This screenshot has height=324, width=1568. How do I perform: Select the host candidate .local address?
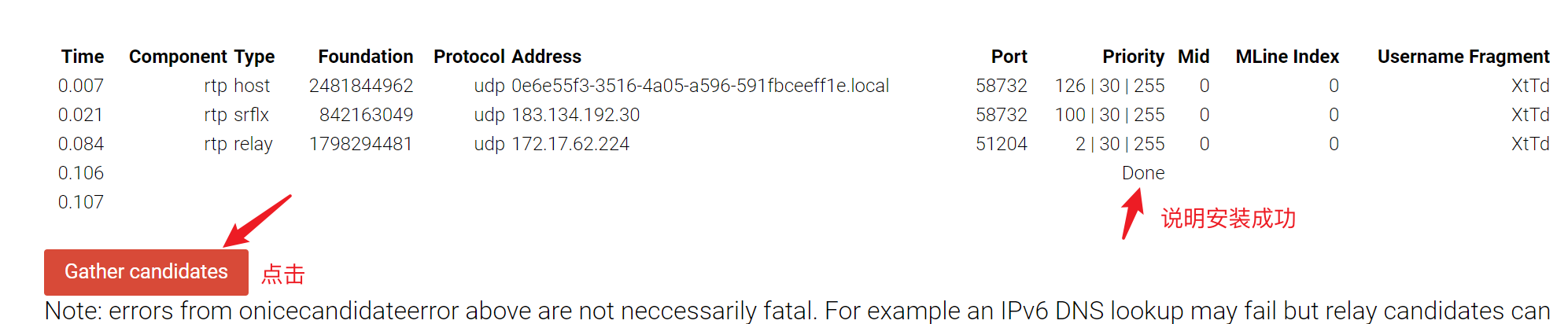click(x=699, y=86)
